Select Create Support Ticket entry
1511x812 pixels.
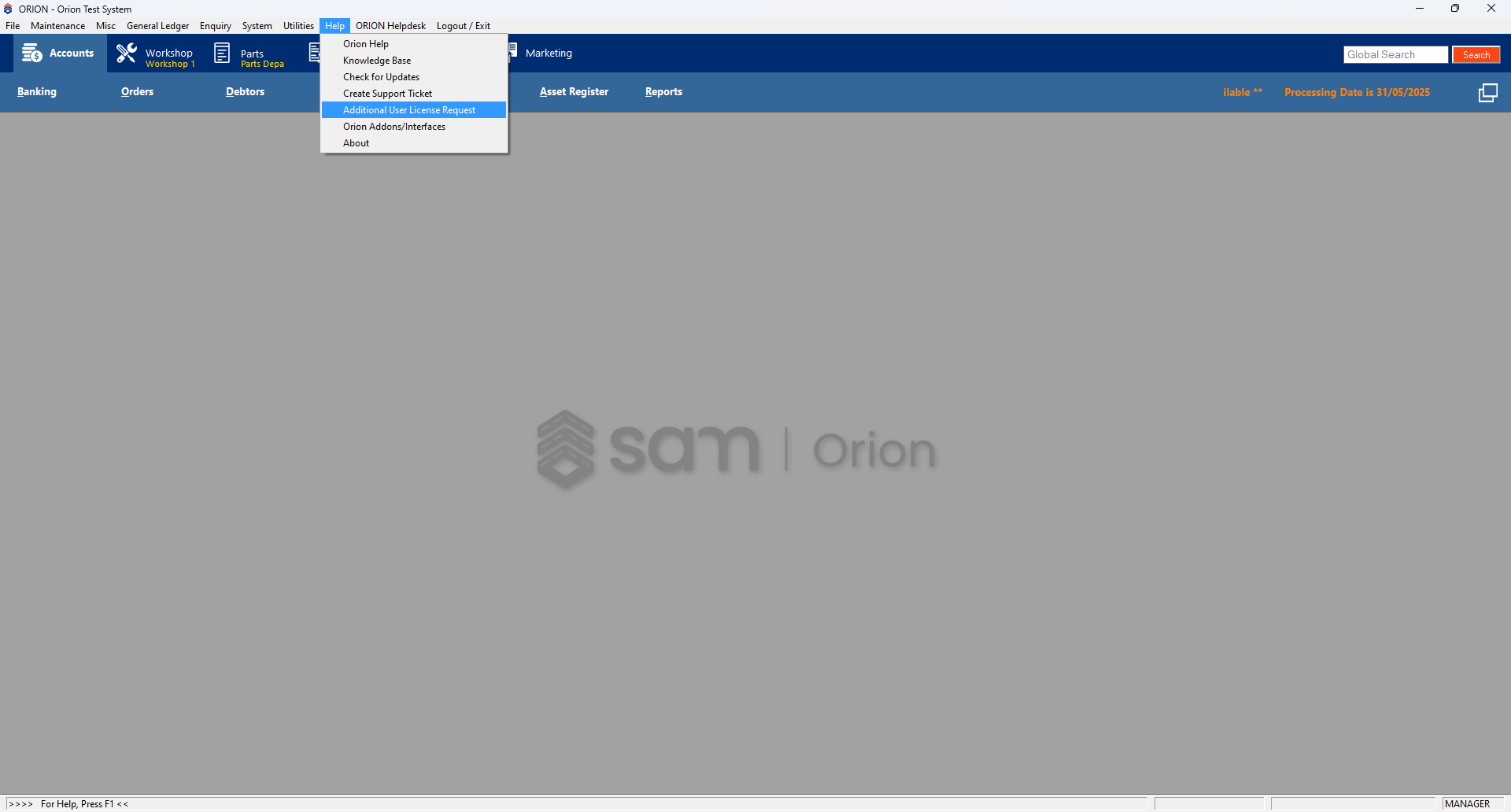pyautogui.click(x=414, y=94)
